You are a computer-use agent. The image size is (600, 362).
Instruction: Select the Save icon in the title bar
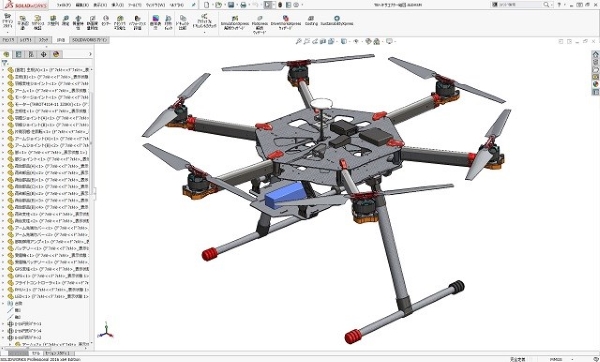(231, 5)
